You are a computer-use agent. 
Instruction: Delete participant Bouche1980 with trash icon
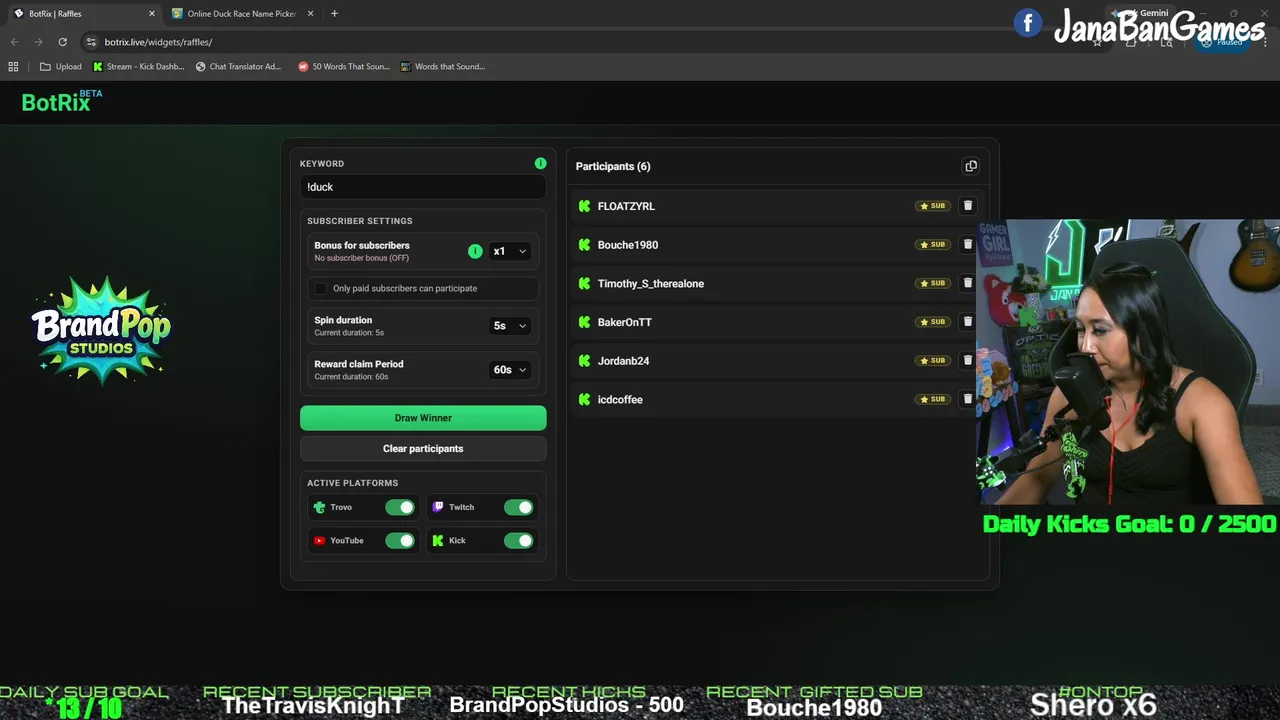(x=967, y=244)
